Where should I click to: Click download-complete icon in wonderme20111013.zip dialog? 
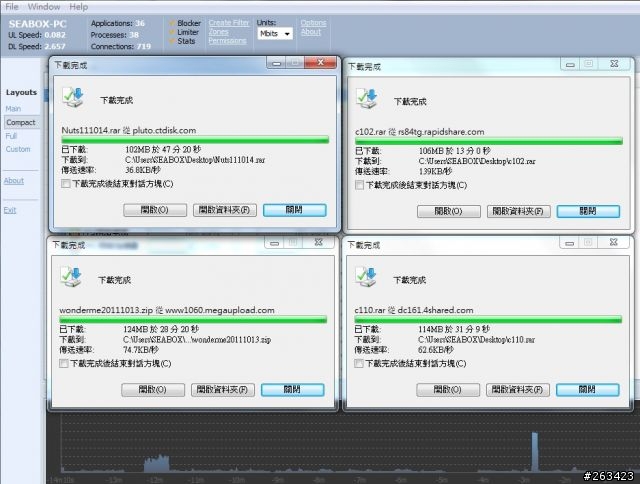click(71, 277)
